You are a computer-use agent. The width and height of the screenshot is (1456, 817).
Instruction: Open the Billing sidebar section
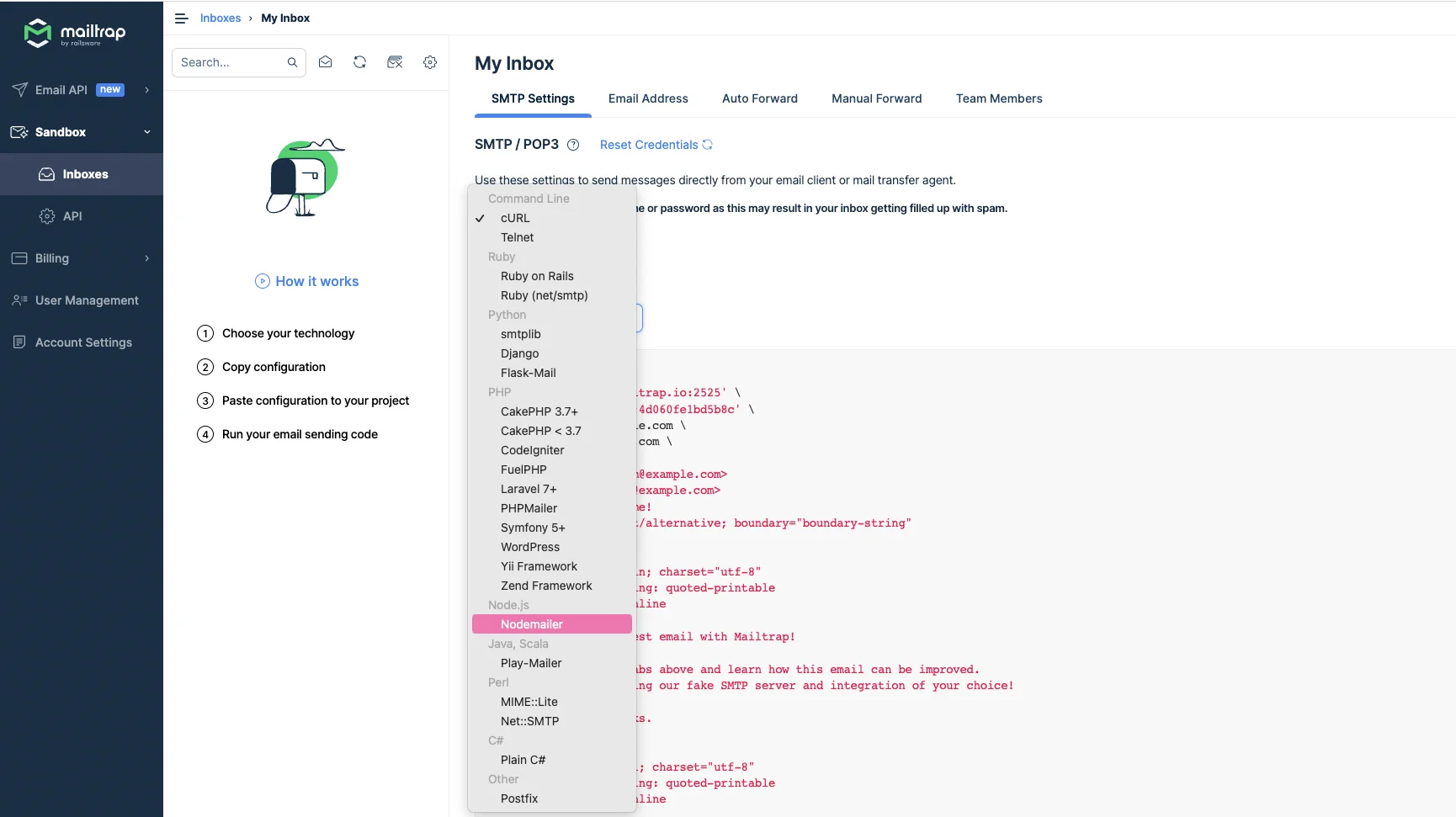click(51, 258)
